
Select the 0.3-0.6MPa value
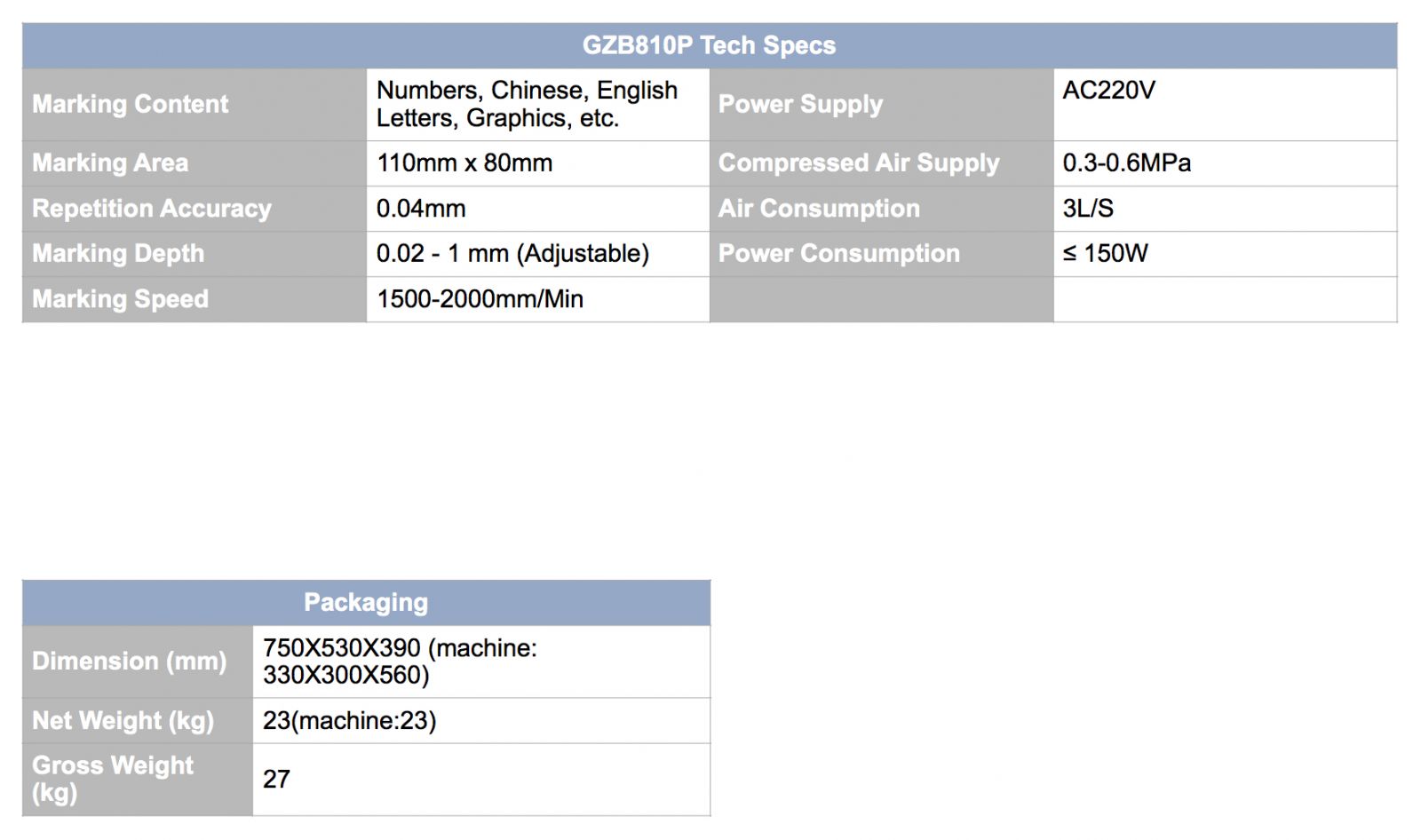tap(1126, 163)
